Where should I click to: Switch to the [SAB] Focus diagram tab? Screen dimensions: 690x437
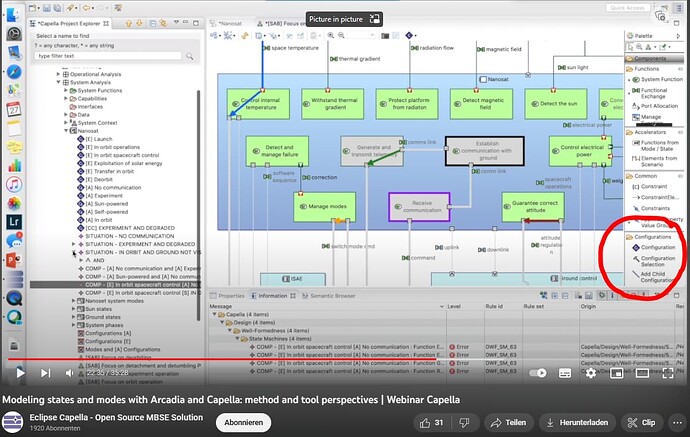coord(280,23)
